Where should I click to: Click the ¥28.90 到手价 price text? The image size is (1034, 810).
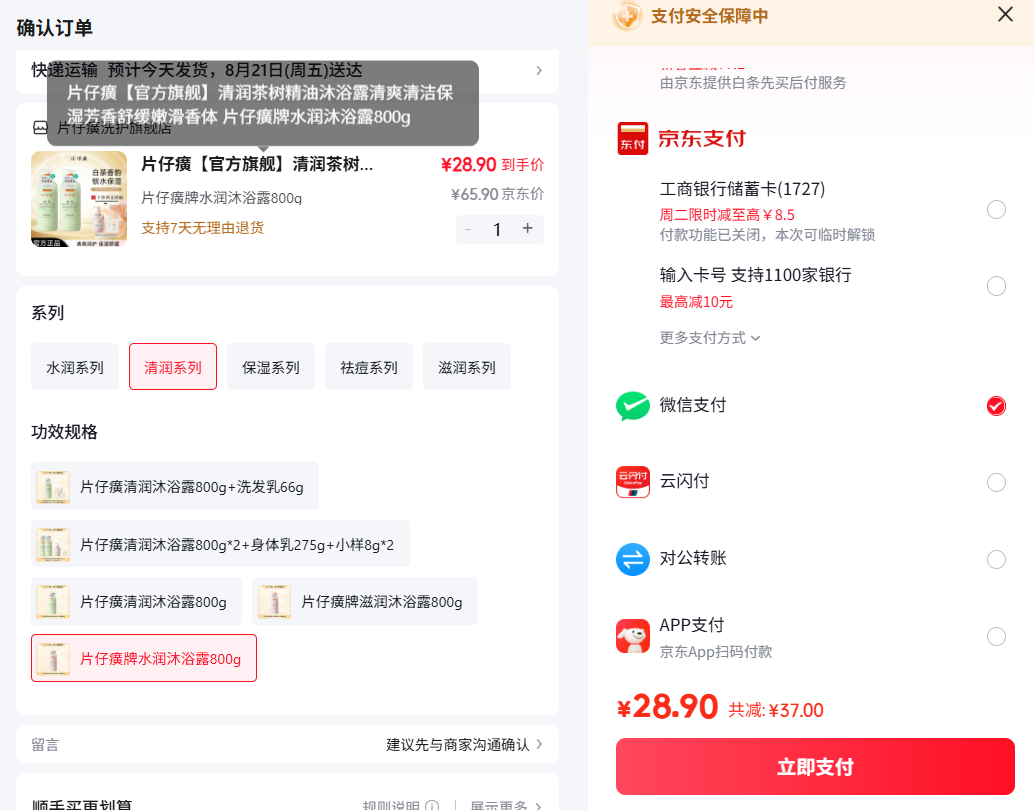493,164
